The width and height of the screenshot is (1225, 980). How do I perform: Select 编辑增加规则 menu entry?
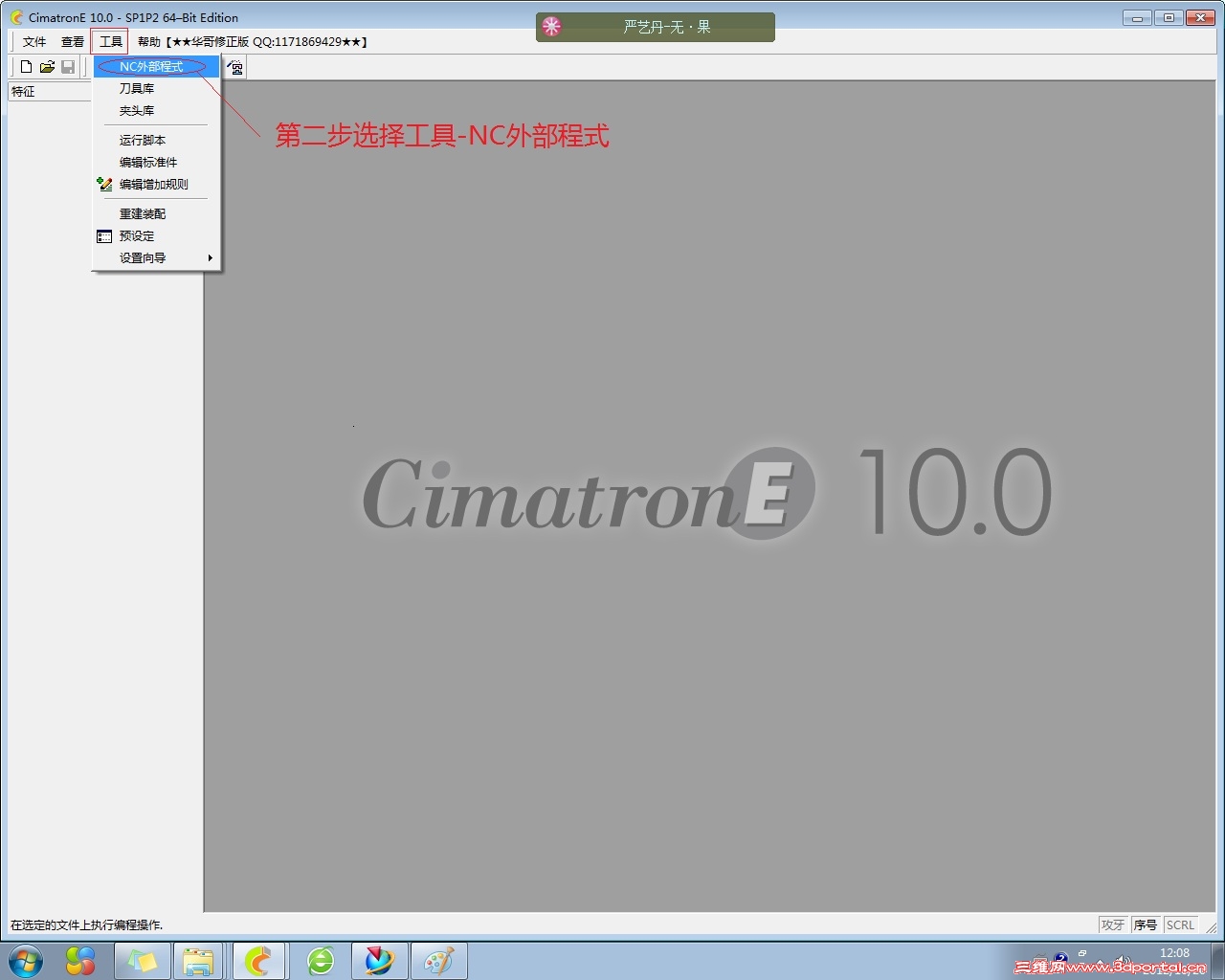[x=157, y=185]
